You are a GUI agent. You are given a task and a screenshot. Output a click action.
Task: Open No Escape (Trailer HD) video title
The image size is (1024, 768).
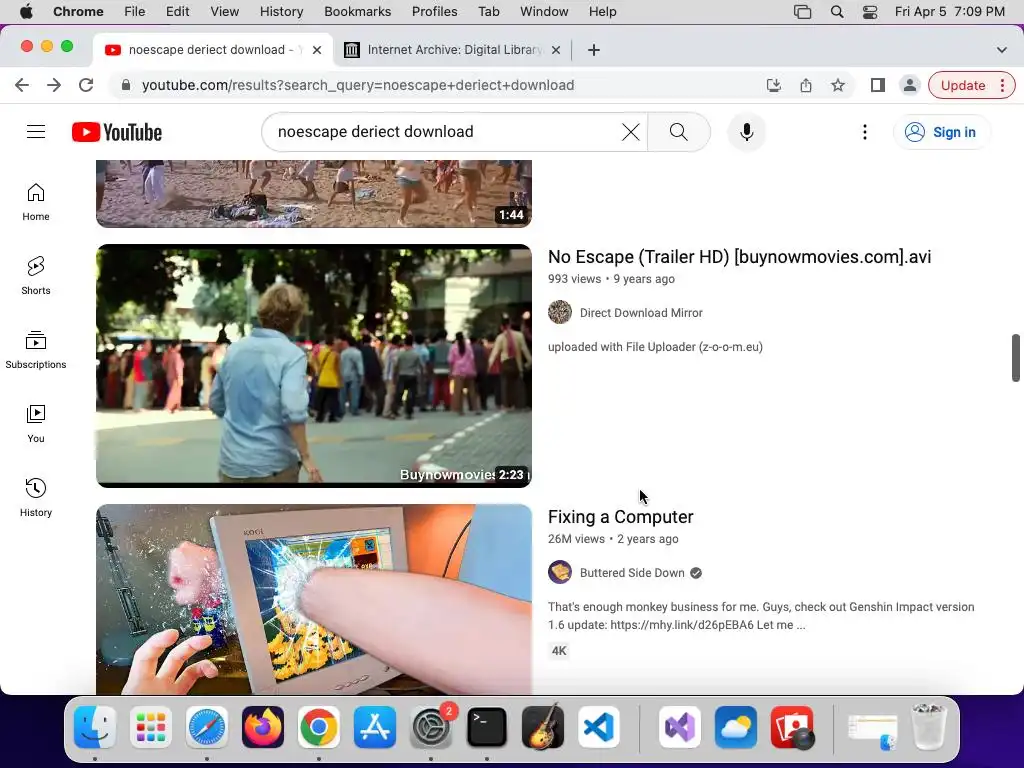click(x=739, y=257)
